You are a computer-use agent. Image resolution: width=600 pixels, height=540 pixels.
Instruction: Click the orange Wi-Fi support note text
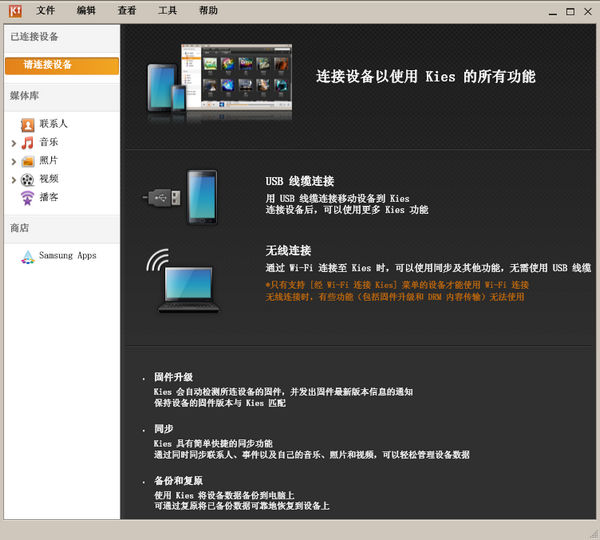tap(397, 291)
